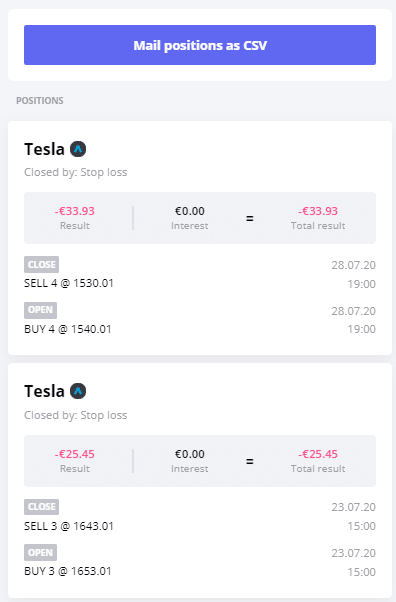Viewport: 396px width, 602px height.
Task: Click the €0.00 Interest in the first position
Action: coord(190,211)
